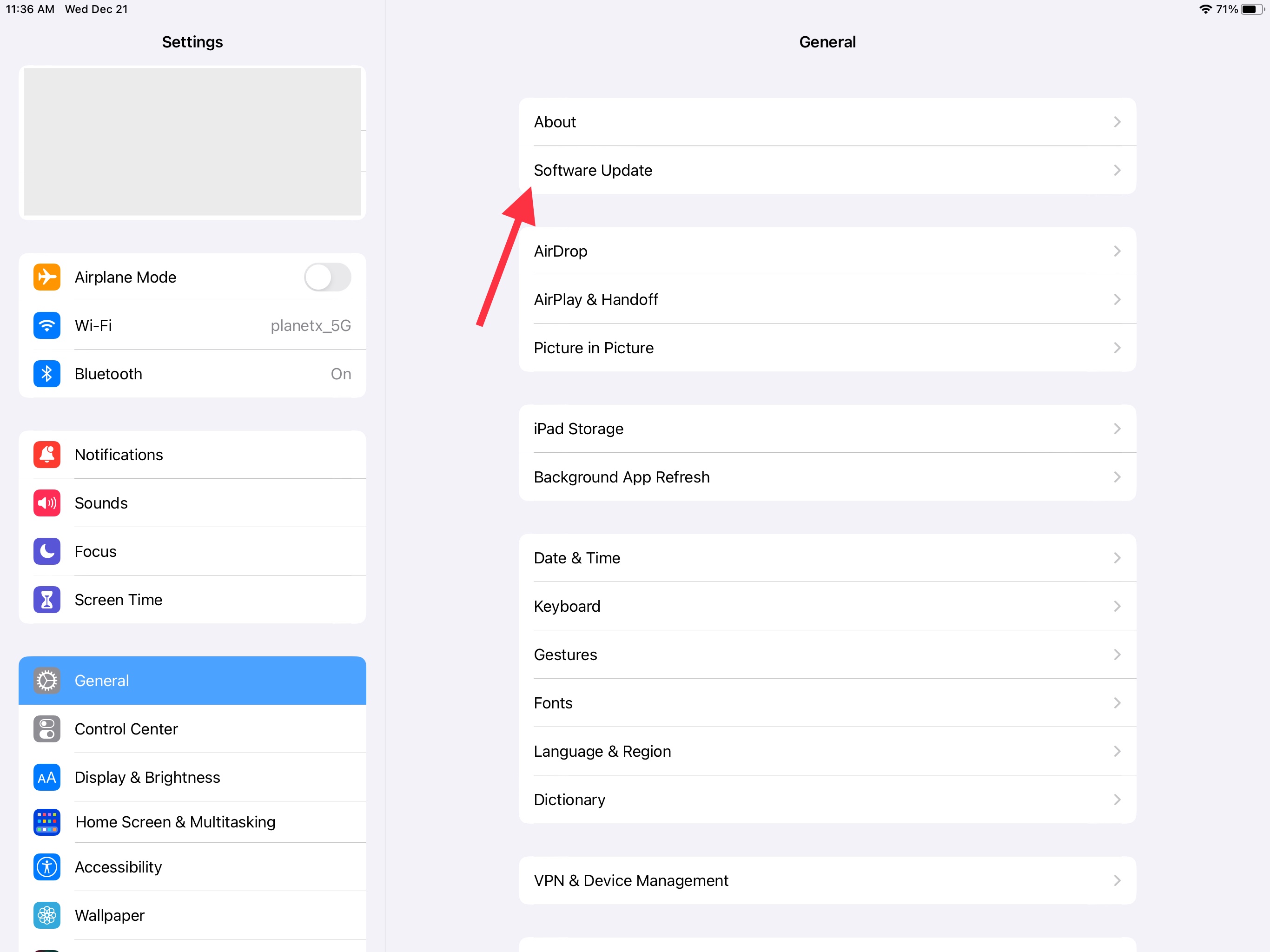Tap the blue Wi-Fi icon

[46, 325]
